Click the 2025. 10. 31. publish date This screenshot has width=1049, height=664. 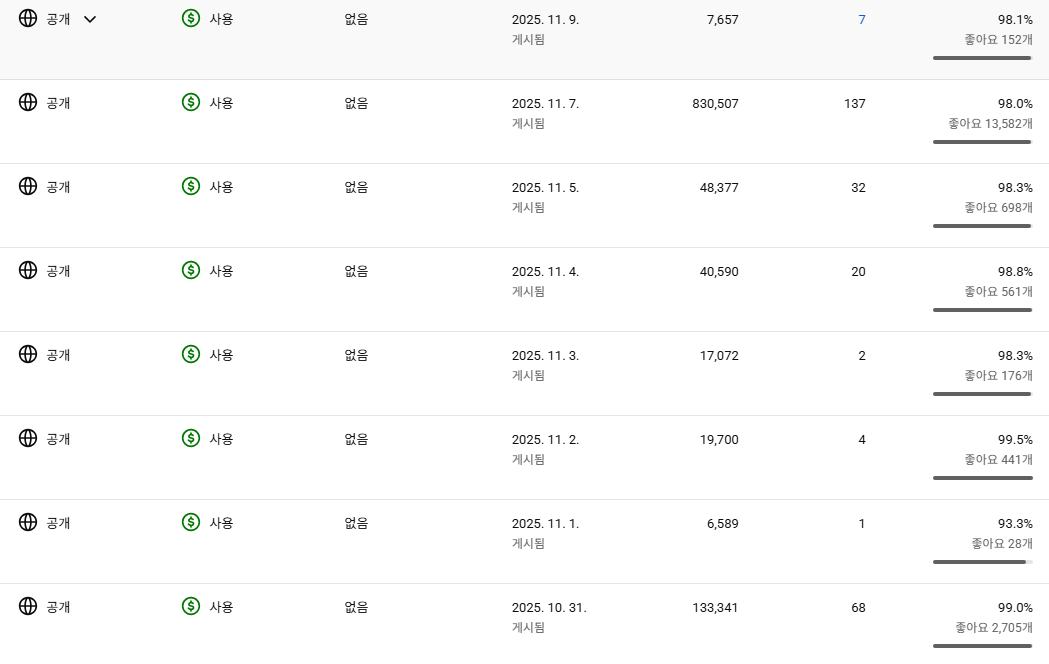tap(549, 608)
